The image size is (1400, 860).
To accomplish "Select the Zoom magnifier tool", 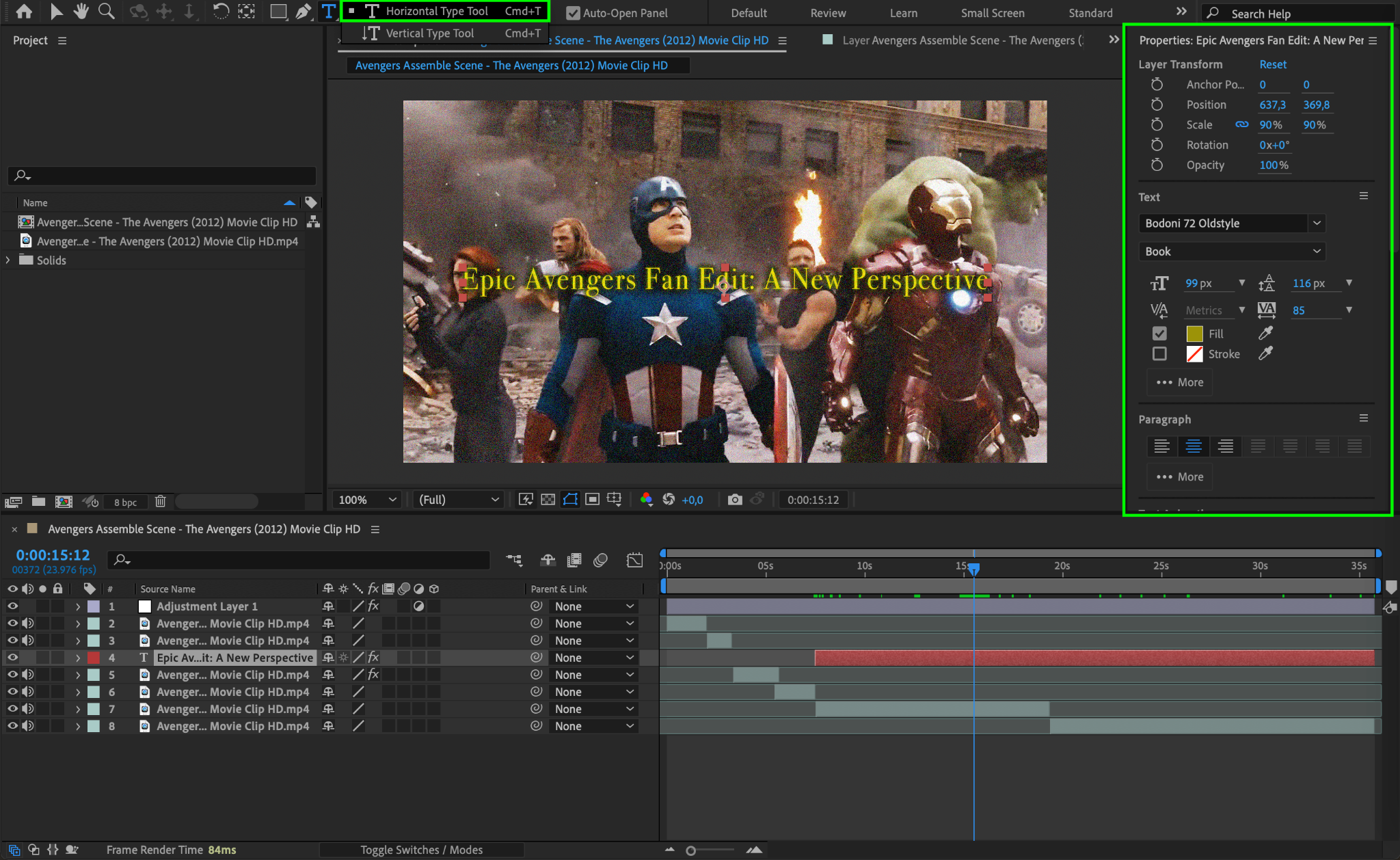I will point(106,11).
